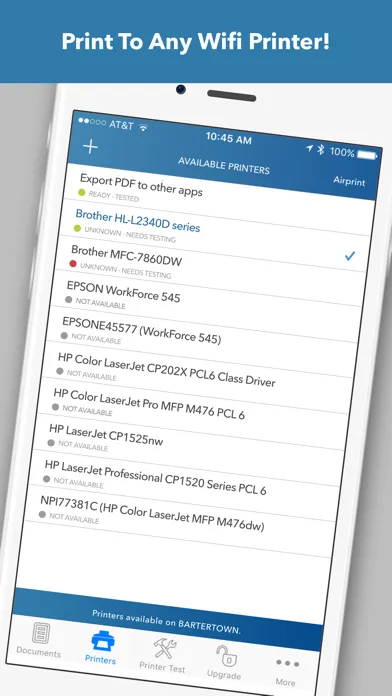Tap the AVAILABLE PRINTERS title
This screenshot has width=392, height=696.
click(224, 165)
